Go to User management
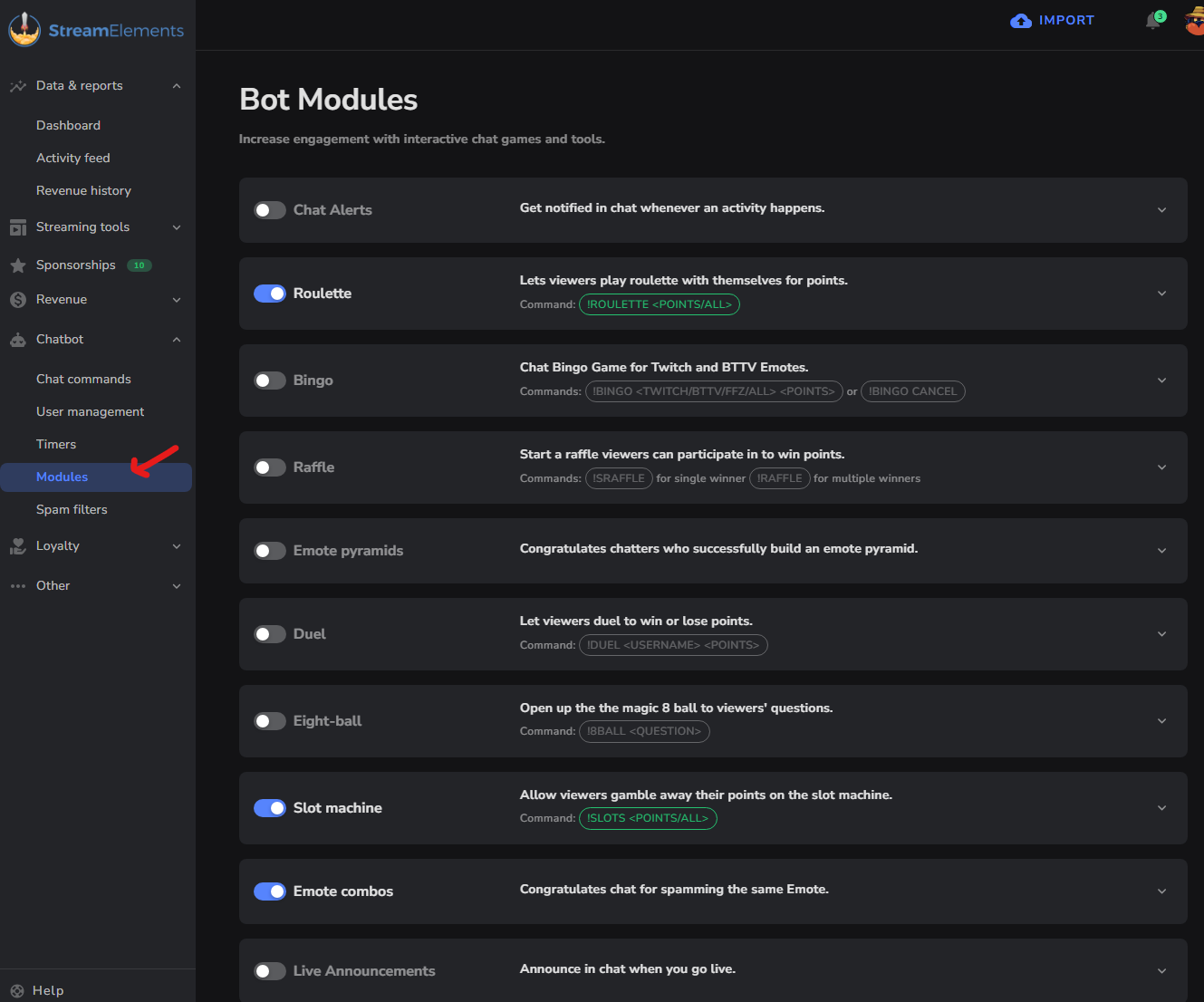Viewport: 1204px width, 1002px height. (90, 412)
